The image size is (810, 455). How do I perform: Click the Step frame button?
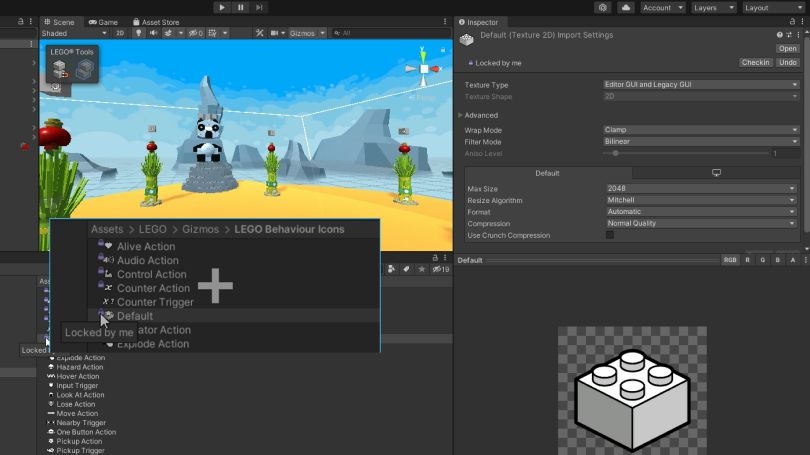pos(260,7)
